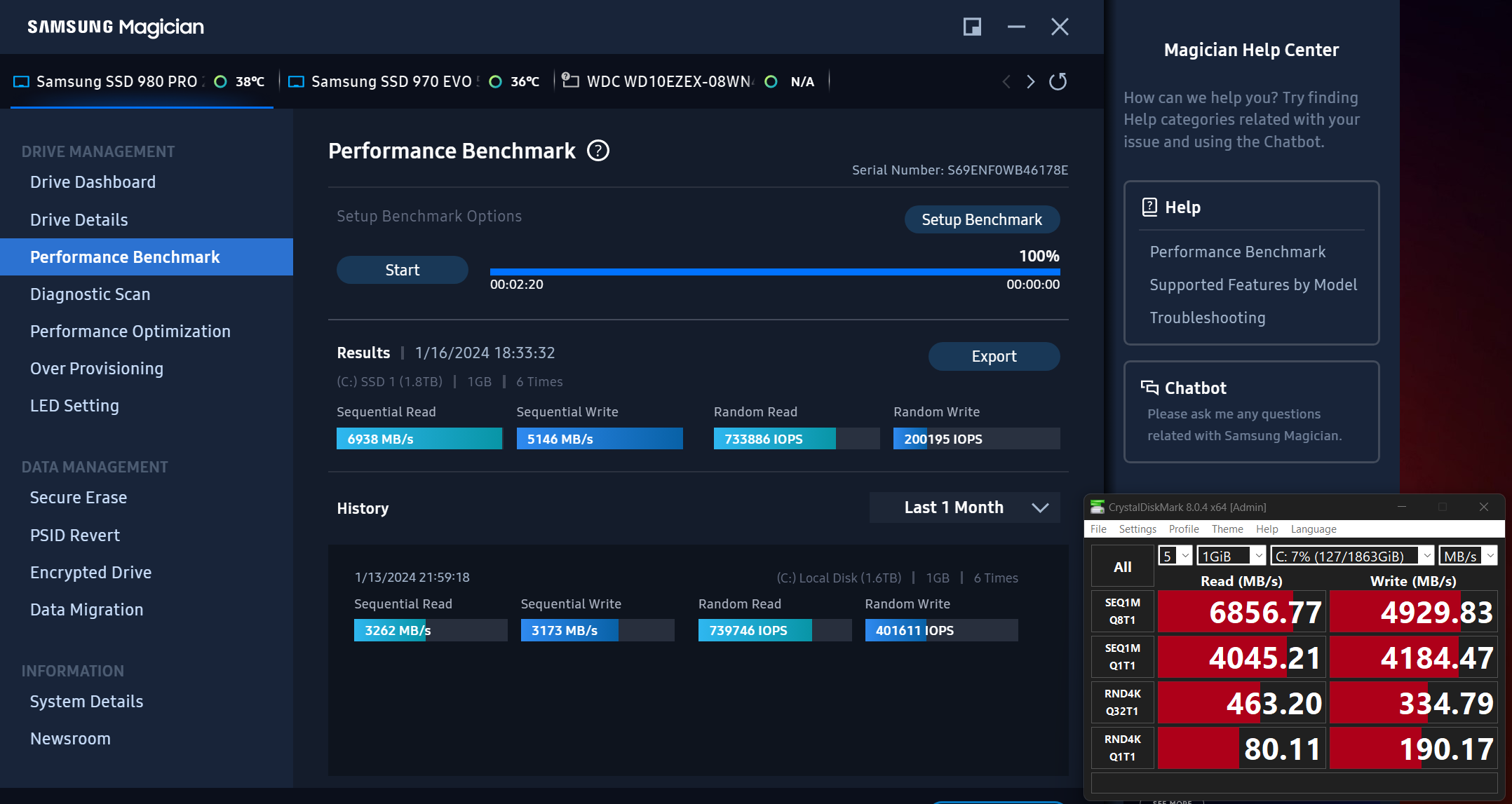The height and width of the screenshot is (804, 1512).
Task: Open CrystalDiskMark drive dropdown C: 7%
Action: [x=1352, y=556]
